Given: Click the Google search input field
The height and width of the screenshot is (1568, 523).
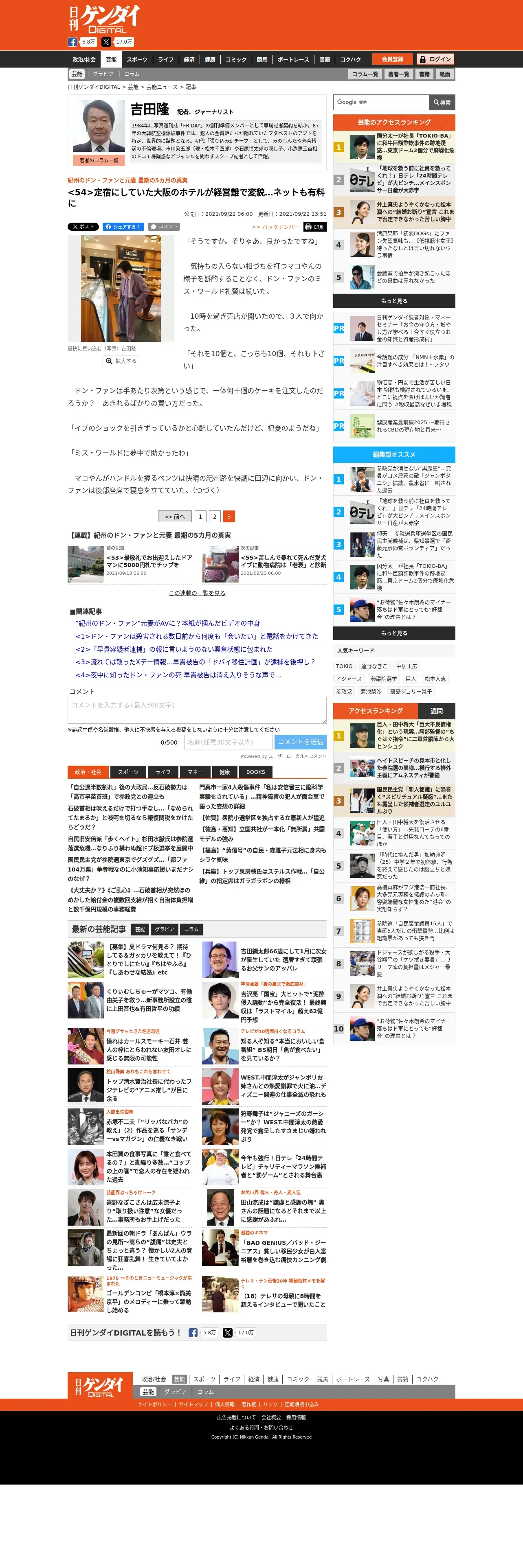Looking at the screenshot, I should pyautogui.click(x=381, y=102).
